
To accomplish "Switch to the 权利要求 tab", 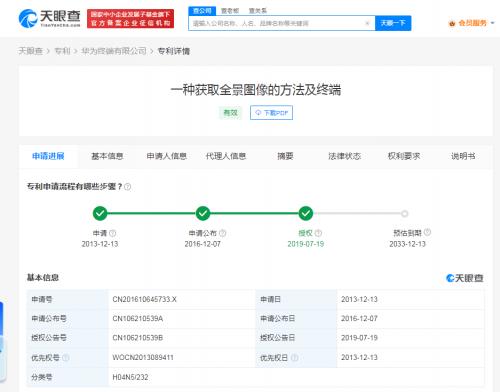I will [x=404, y=156].
